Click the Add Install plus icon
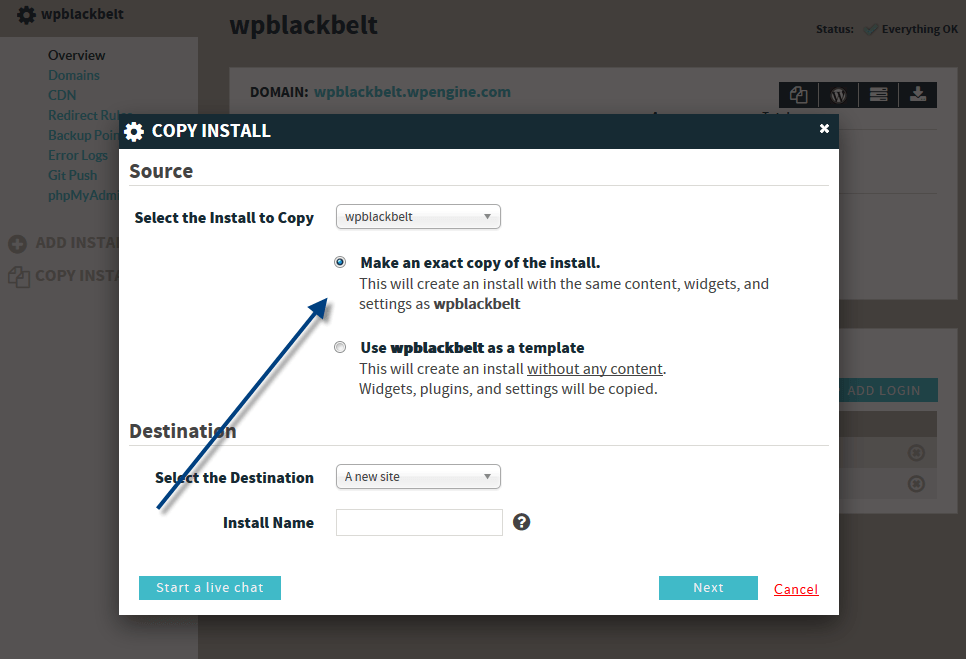 coord(17,244)
